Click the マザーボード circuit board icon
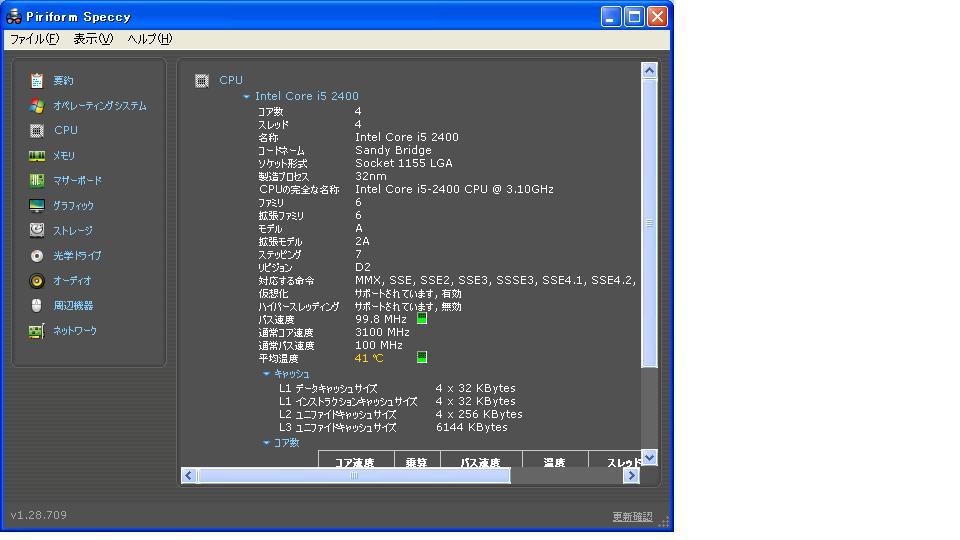The height and width of the screenshot is (540, 960). 37,181
